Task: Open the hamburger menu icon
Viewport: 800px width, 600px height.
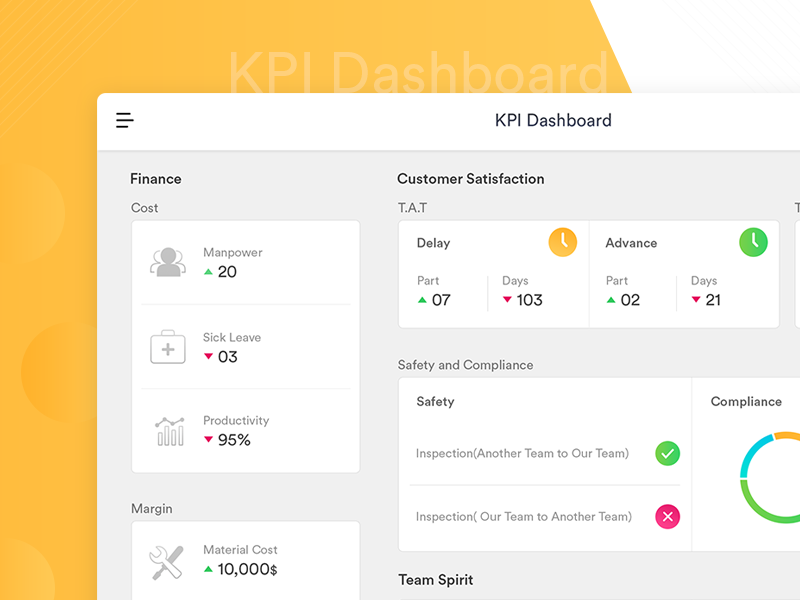Action: tap(125, 121)
